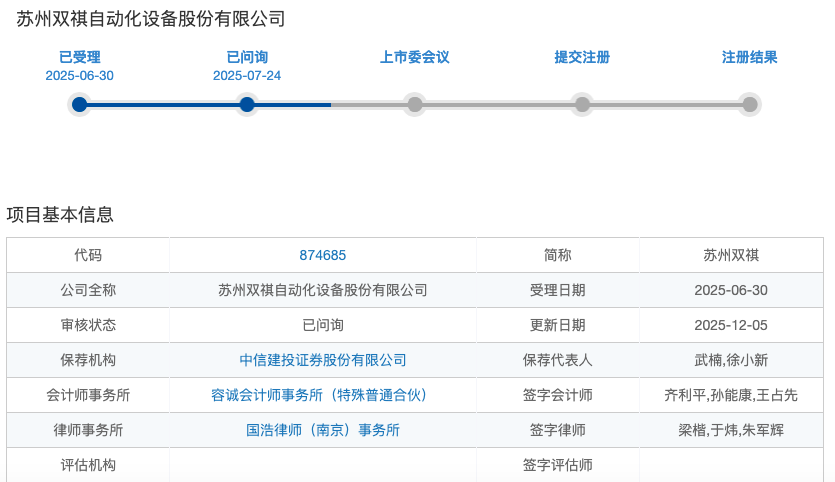
Task: Click the 项目基本信息 section heading
Action: tap(60, 214)
